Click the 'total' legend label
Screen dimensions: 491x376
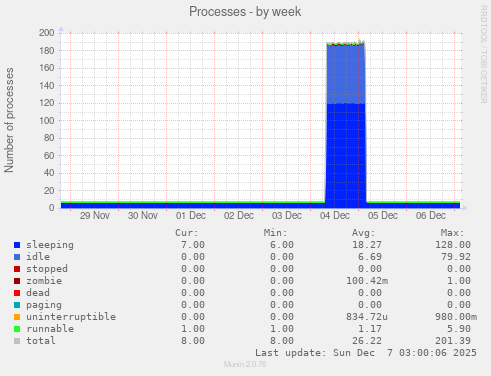(x=41, y=341)
